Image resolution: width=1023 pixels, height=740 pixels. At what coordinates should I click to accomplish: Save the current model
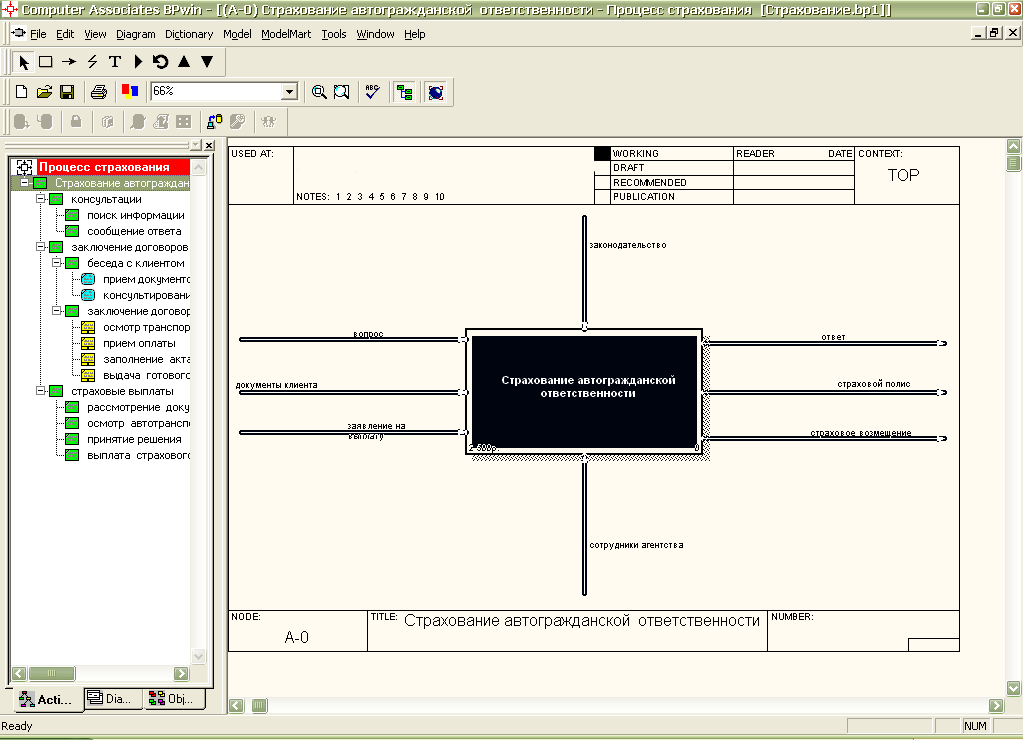(x=67, y=92)
